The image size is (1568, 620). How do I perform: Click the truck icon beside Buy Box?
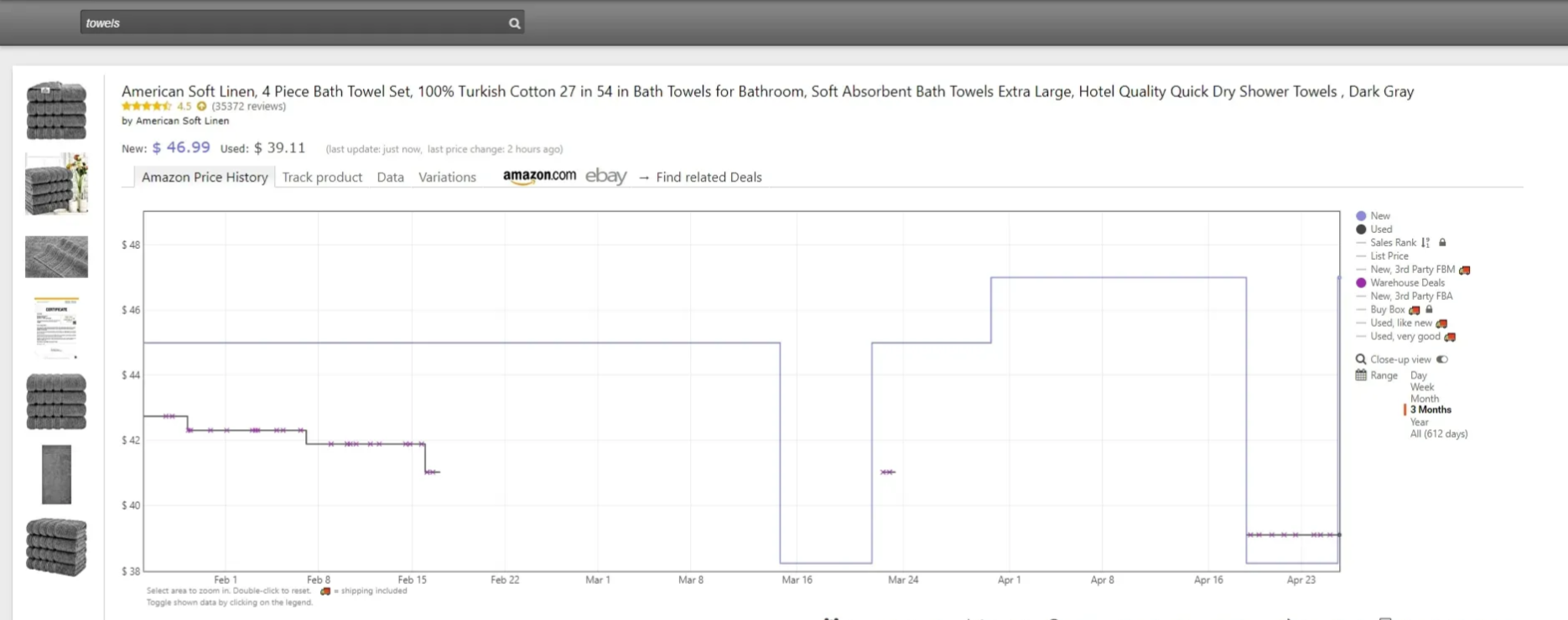click(x=1415, y=310)
